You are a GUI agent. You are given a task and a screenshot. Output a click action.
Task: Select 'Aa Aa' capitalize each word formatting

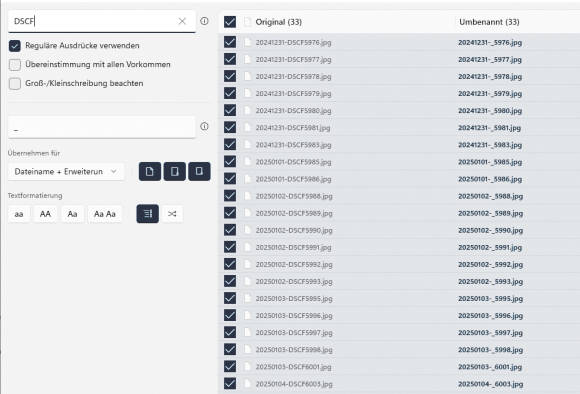tap(105, 214)
